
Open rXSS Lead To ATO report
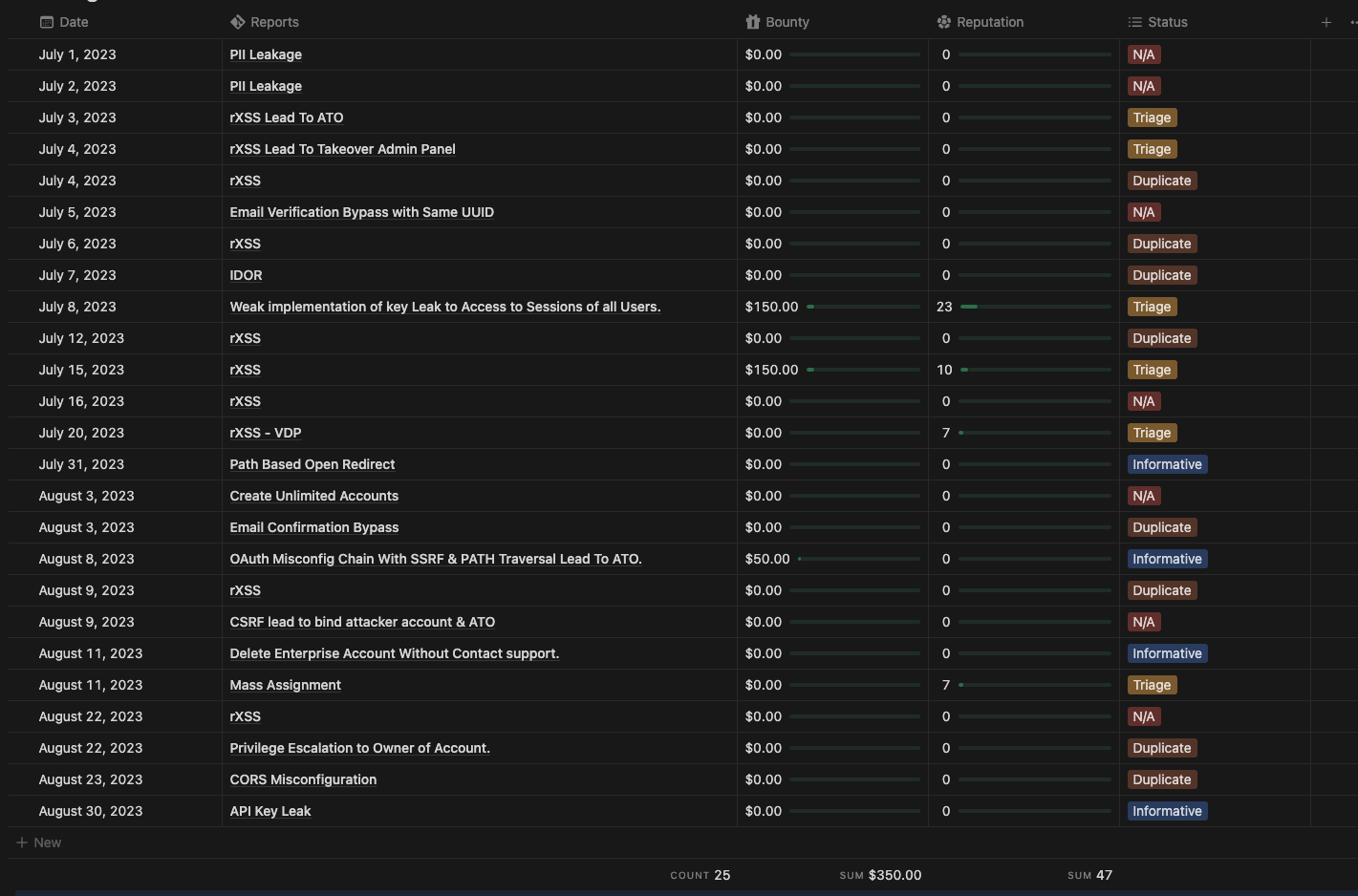point(287,117)
